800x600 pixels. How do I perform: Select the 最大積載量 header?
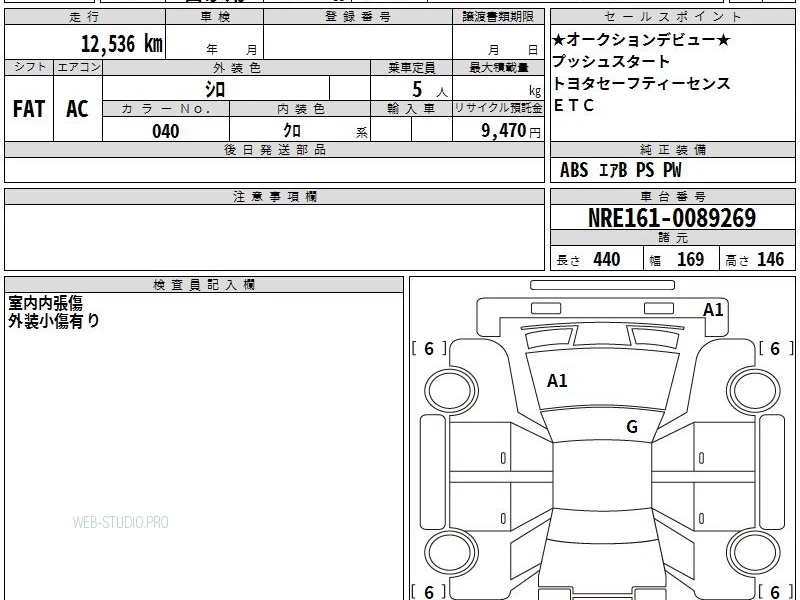(498, 67)
